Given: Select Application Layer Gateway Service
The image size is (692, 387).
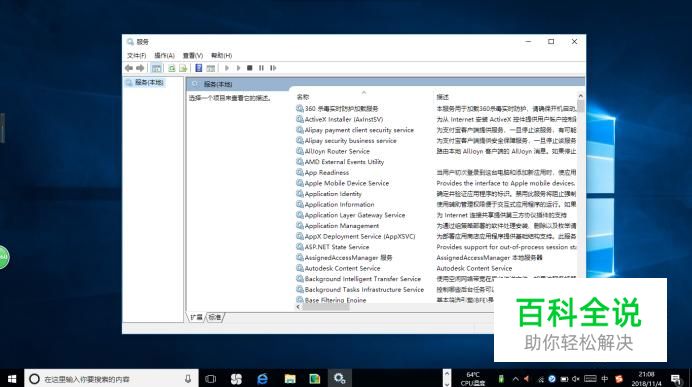Looking at the screenshot, I should (x=350, y=215).
